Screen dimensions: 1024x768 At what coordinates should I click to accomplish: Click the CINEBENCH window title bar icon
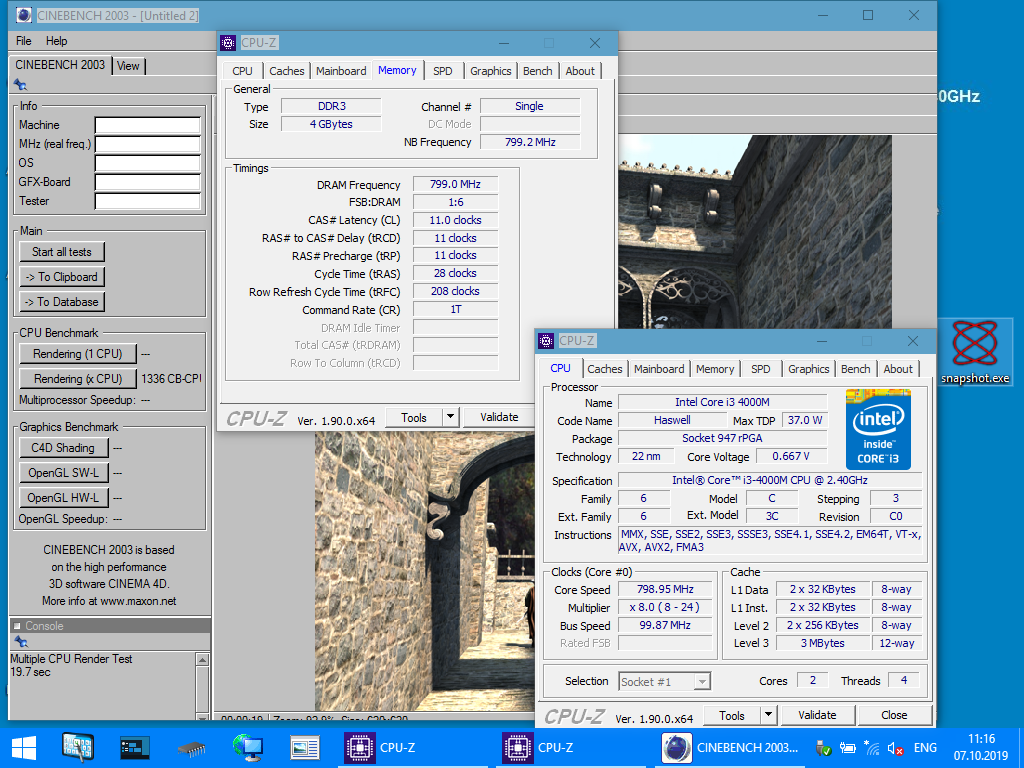24,15
